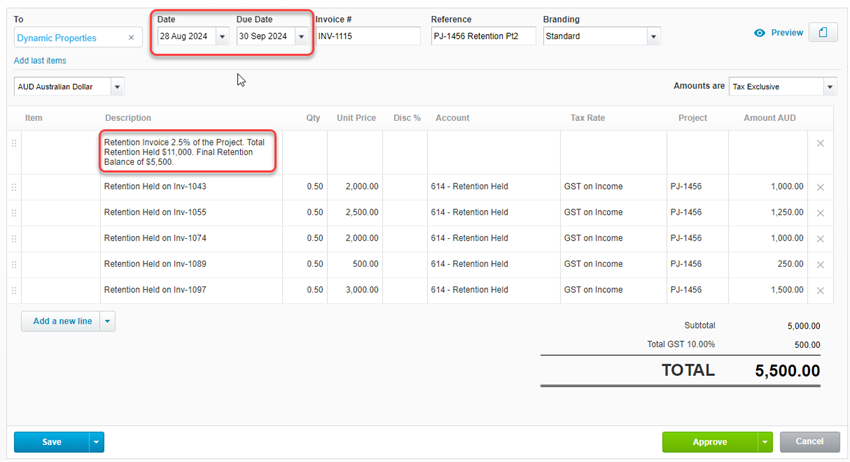Click the Unit Price 3,000.00 cell
The image size is (850, 462).
[x=355, y=290]
